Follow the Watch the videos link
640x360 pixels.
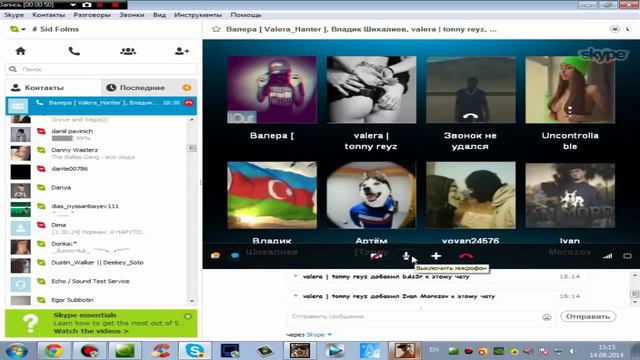91,331
